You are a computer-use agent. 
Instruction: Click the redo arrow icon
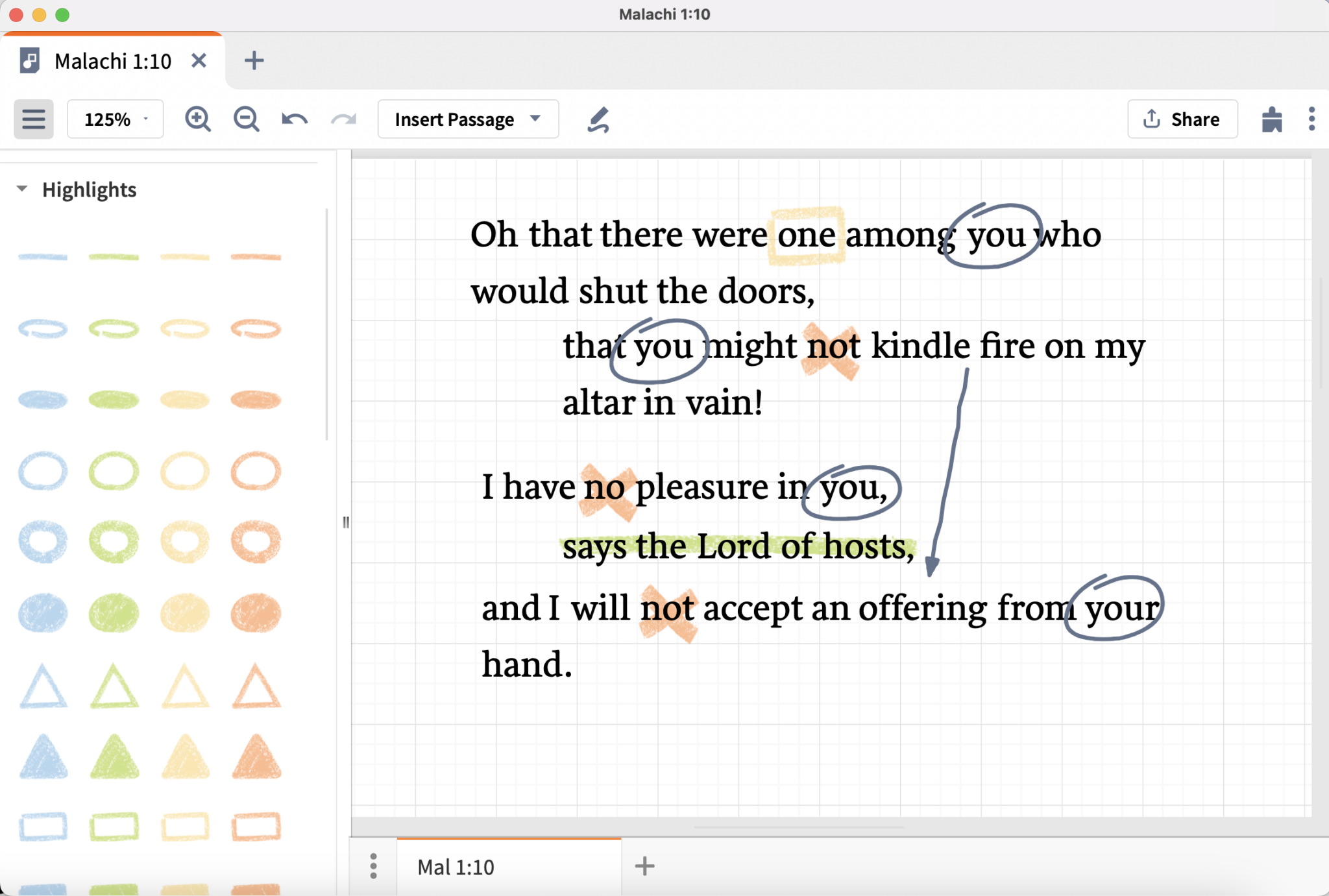(x=343, y=119)
